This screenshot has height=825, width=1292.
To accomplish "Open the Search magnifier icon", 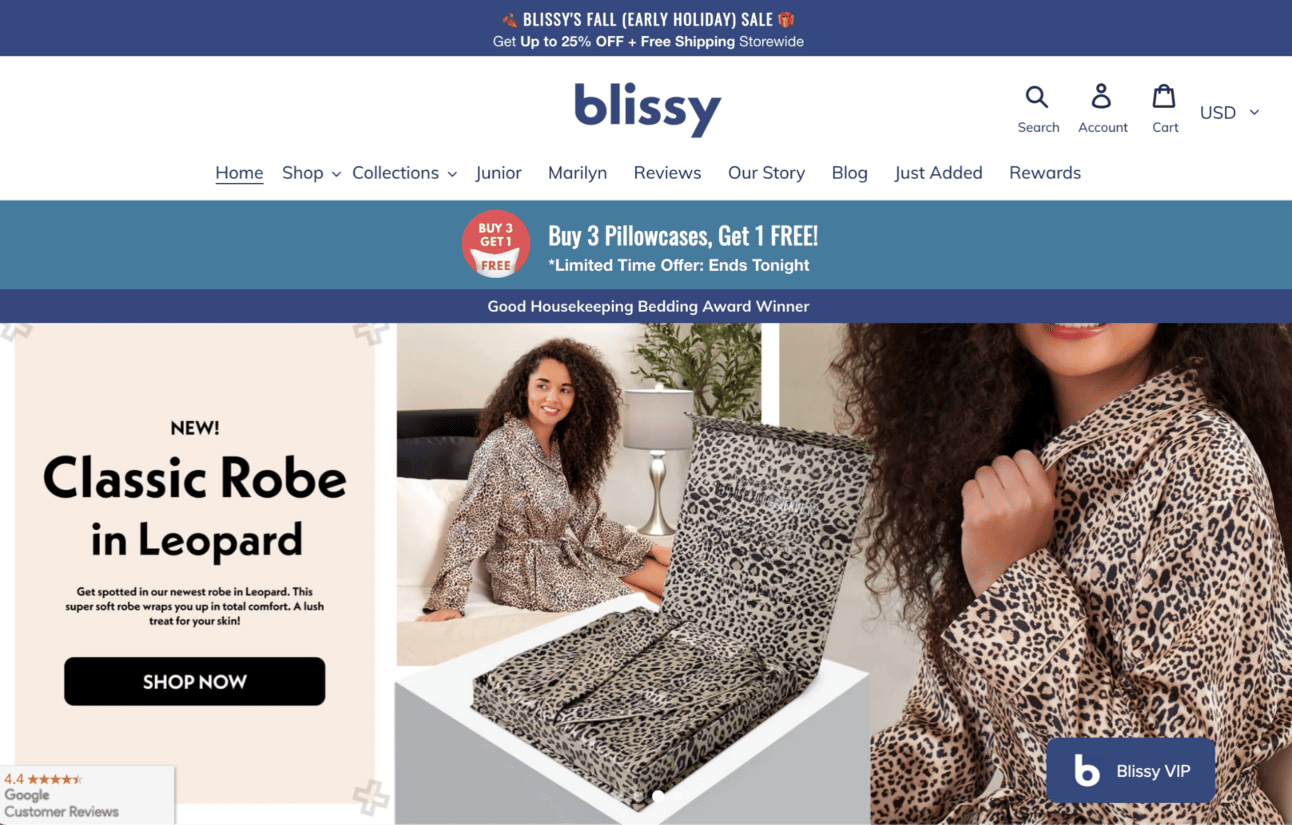I will tap(1037, 97).
